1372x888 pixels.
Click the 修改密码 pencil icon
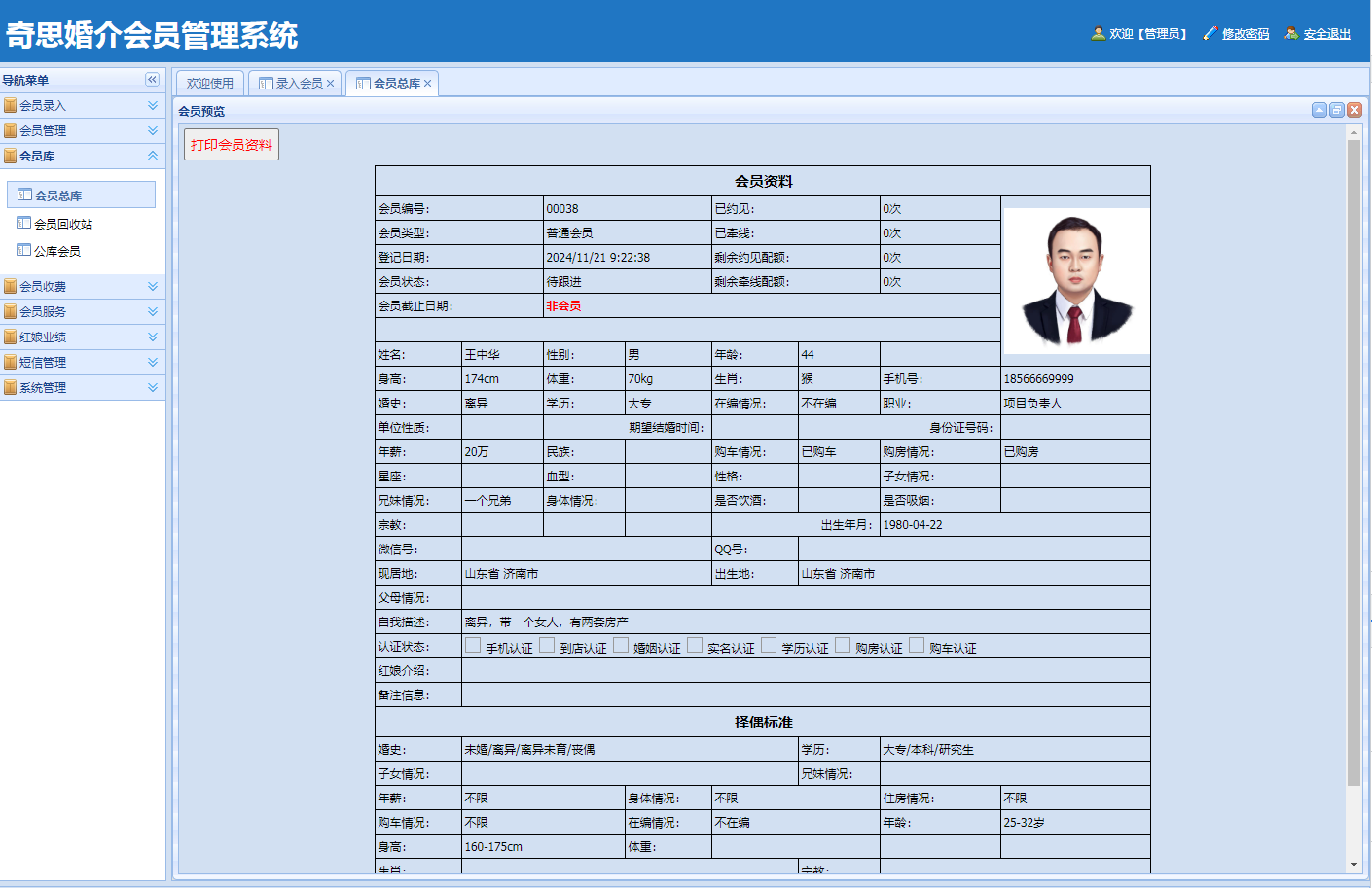coord(1210,33)
